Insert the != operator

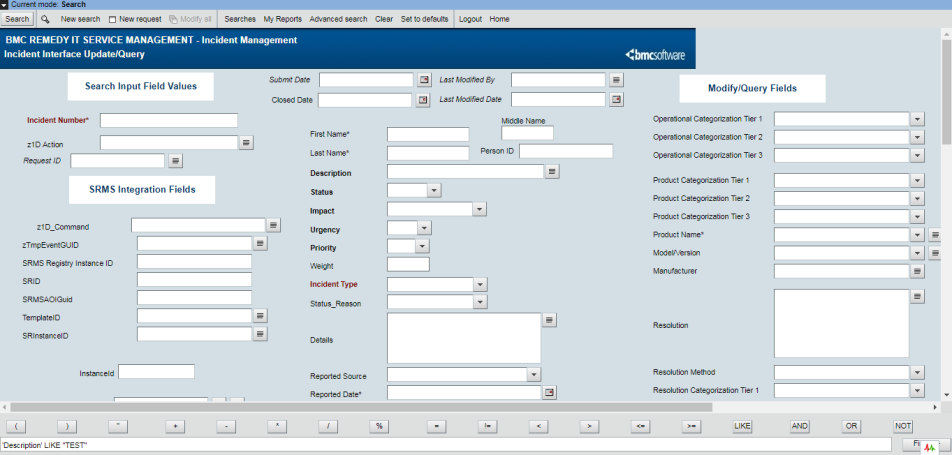point(488,426)
